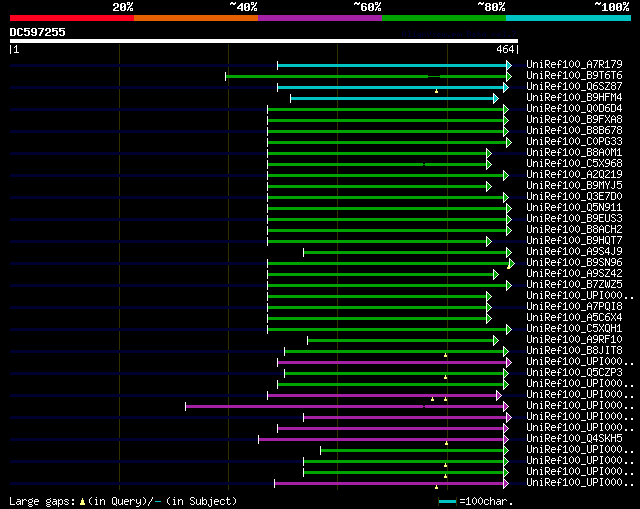Select the UniRef100_A9SZ42 label
This screenshot has height=509, width=640.
point(574,274)
